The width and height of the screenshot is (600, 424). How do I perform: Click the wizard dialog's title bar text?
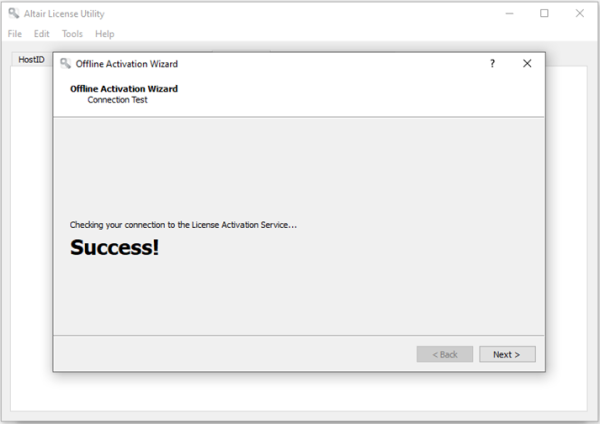(127, 64)
